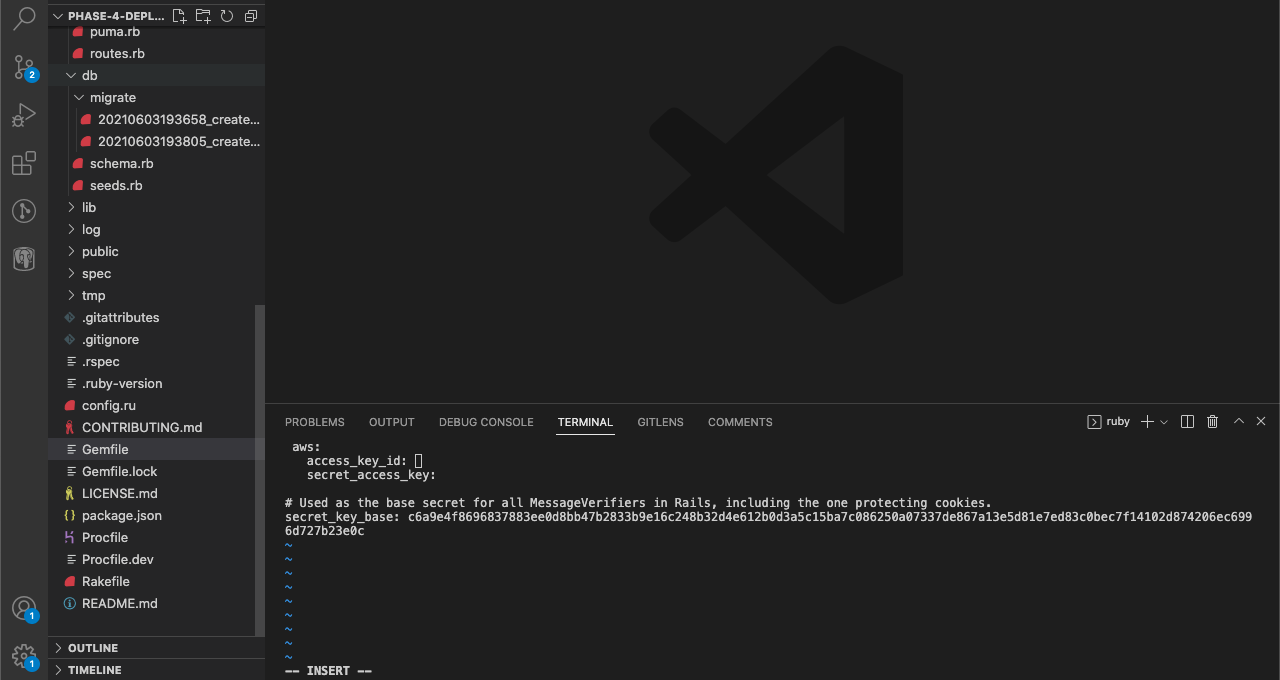
Task: Select the Gemfile entry
Action: pyautogui.click(x=156, y=450)
